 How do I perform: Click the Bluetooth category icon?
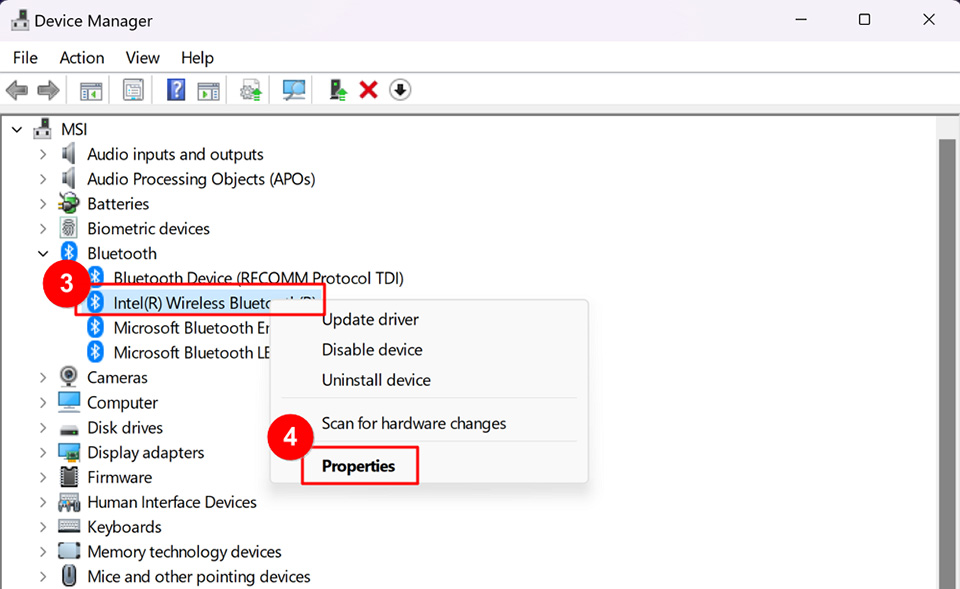coord(69,252)
